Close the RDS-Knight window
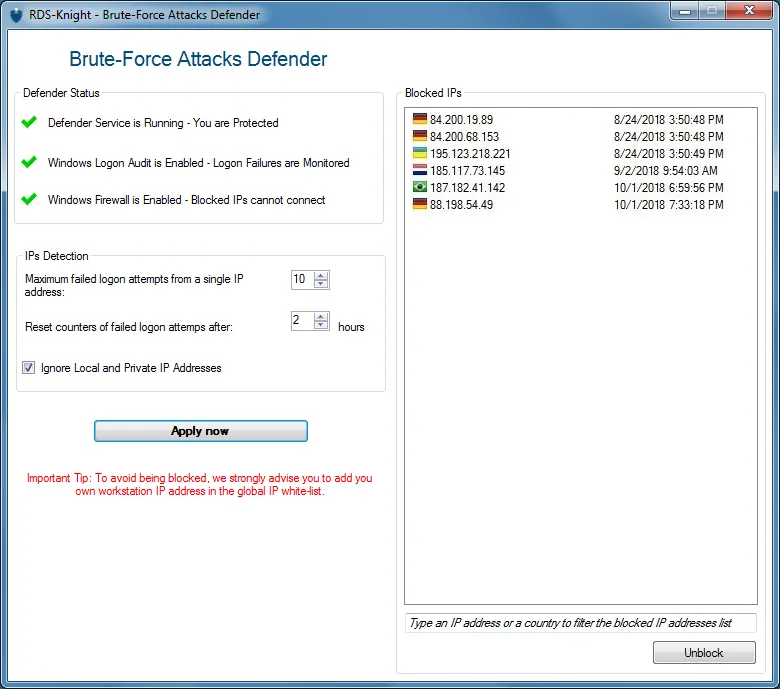Screen dimensions: 780x689 (x=749, y=11)
